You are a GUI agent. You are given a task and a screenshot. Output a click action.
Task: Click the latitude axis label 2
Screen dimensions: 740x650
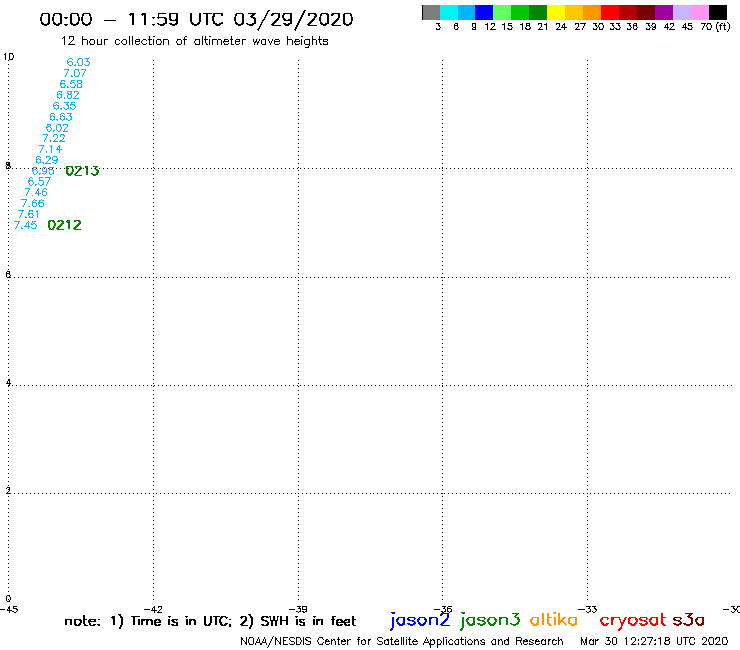tap(8, 491)
